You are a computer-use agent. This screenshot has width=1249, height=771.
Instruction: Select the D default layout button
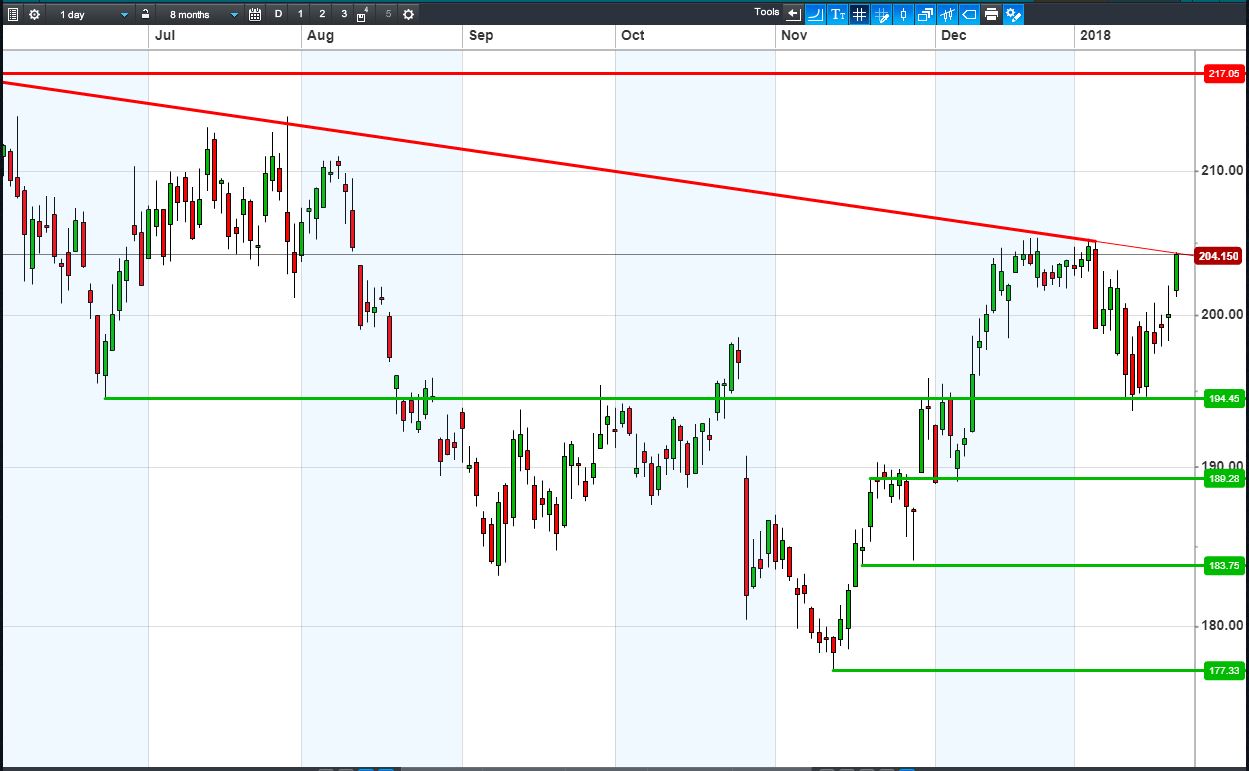point(279,14)
